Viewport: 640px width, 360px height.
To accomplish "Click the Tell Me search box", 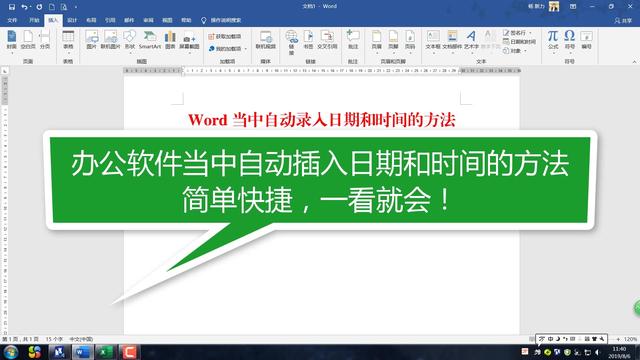I will [x=221, y=20].
